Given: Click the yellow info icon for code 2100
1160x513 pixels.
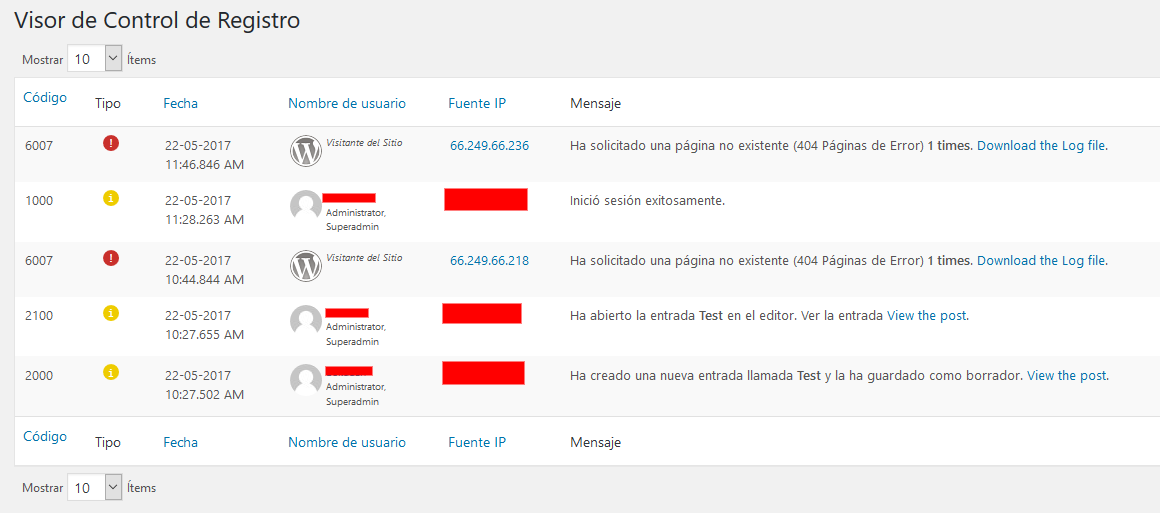Looking at the screenshot, I should click(111, 313).
